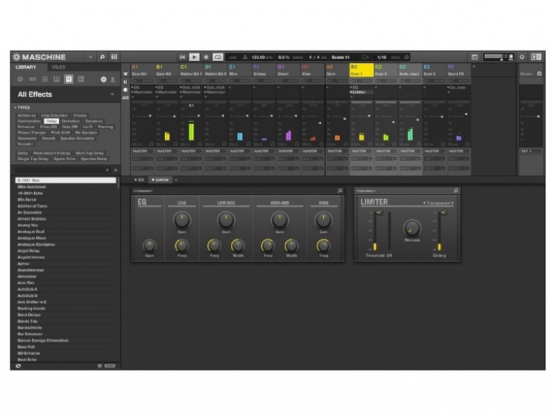Open search via the magnifier icon beside MASCHINE
The width and height of the screenshot is (555, 416).
tap(102, 57)
